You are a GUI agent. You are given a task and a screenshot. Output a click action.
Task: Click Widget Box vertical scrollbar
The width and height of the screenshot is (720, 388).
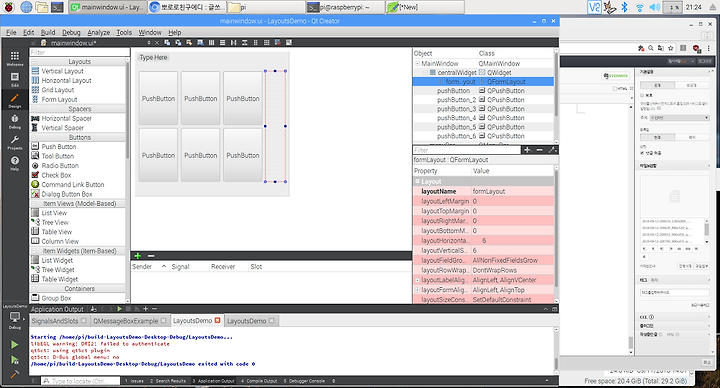(127, 179)
